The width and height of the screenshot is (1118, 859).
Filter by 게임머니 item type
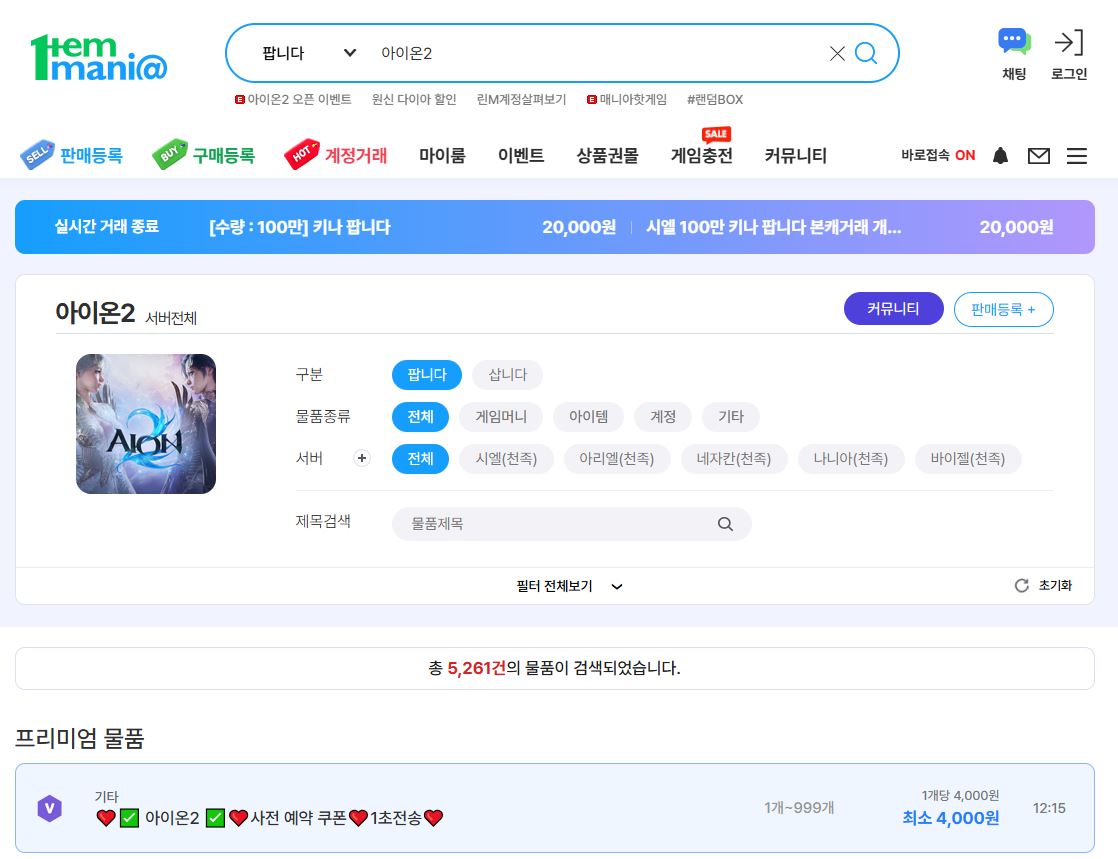pos(501,416)
